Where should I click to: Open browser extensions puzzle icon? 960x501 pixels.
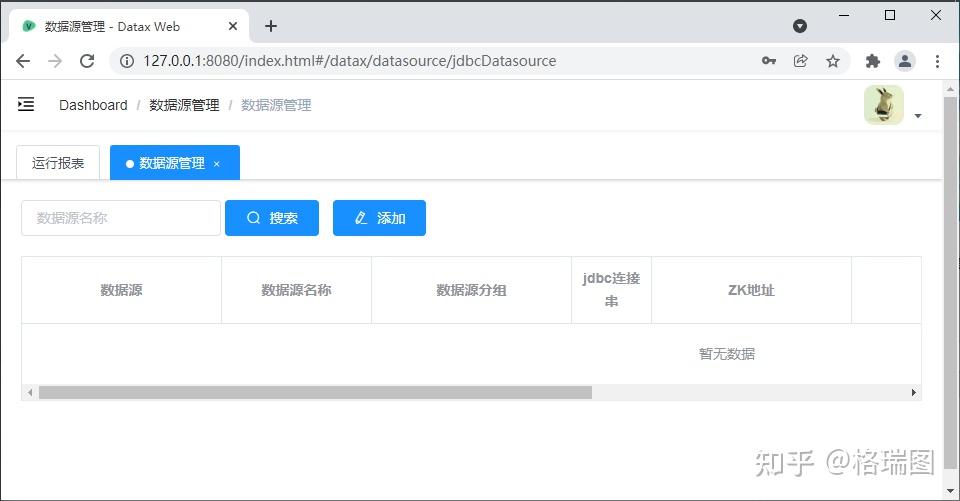[x=872, y=61]
